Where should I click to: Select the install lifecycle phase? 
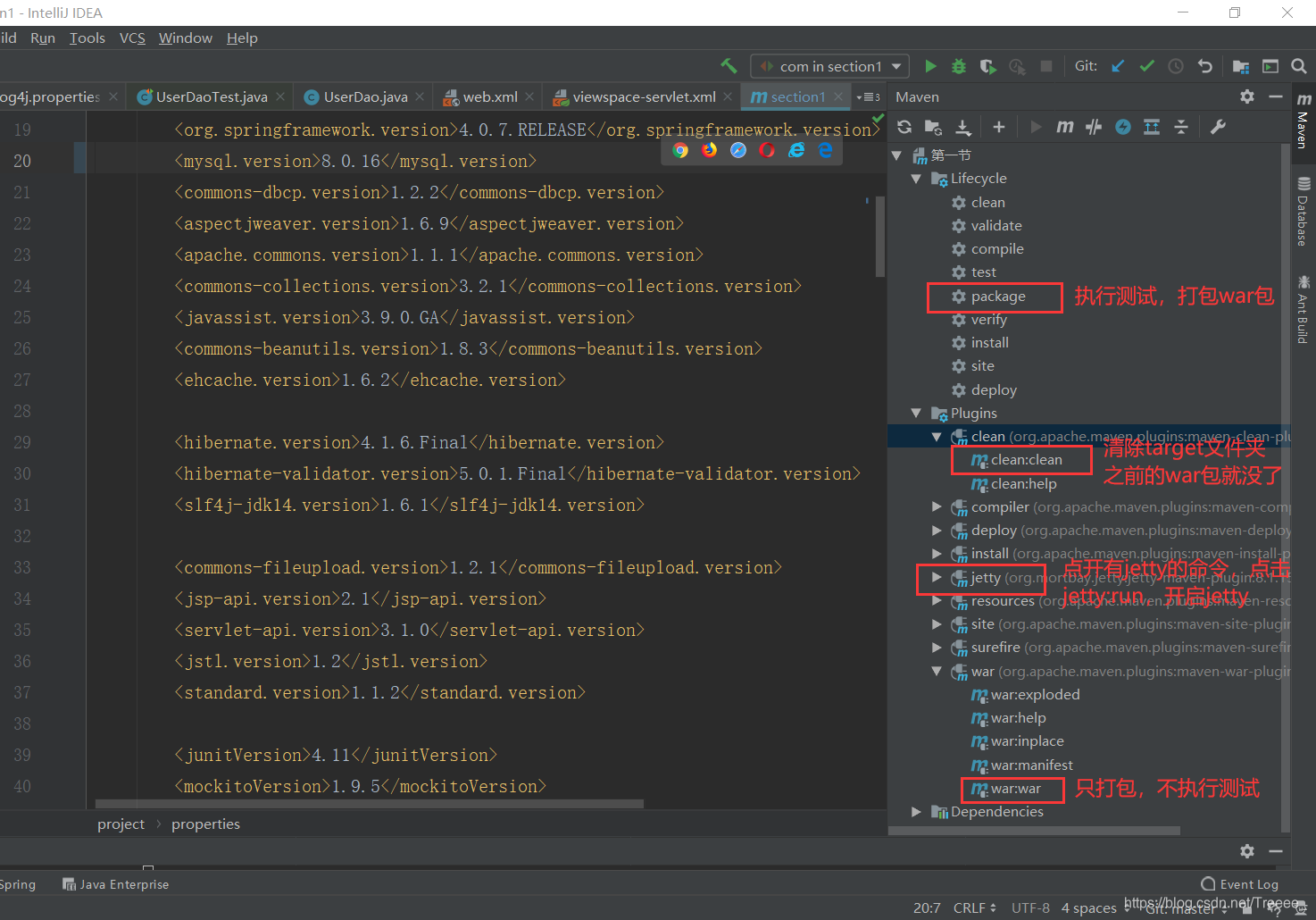pyautogui.click(x=989, y=343)
